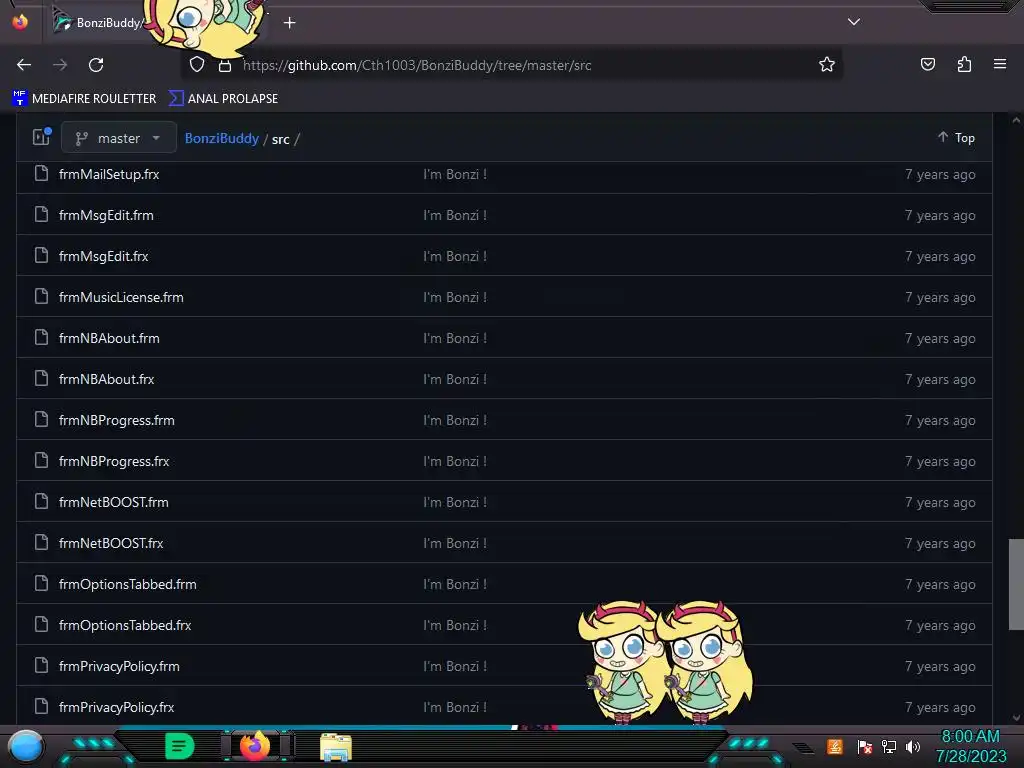Open file frmMsgEdit.frx
Screen dimensions: 1024x768
(104, 257)
